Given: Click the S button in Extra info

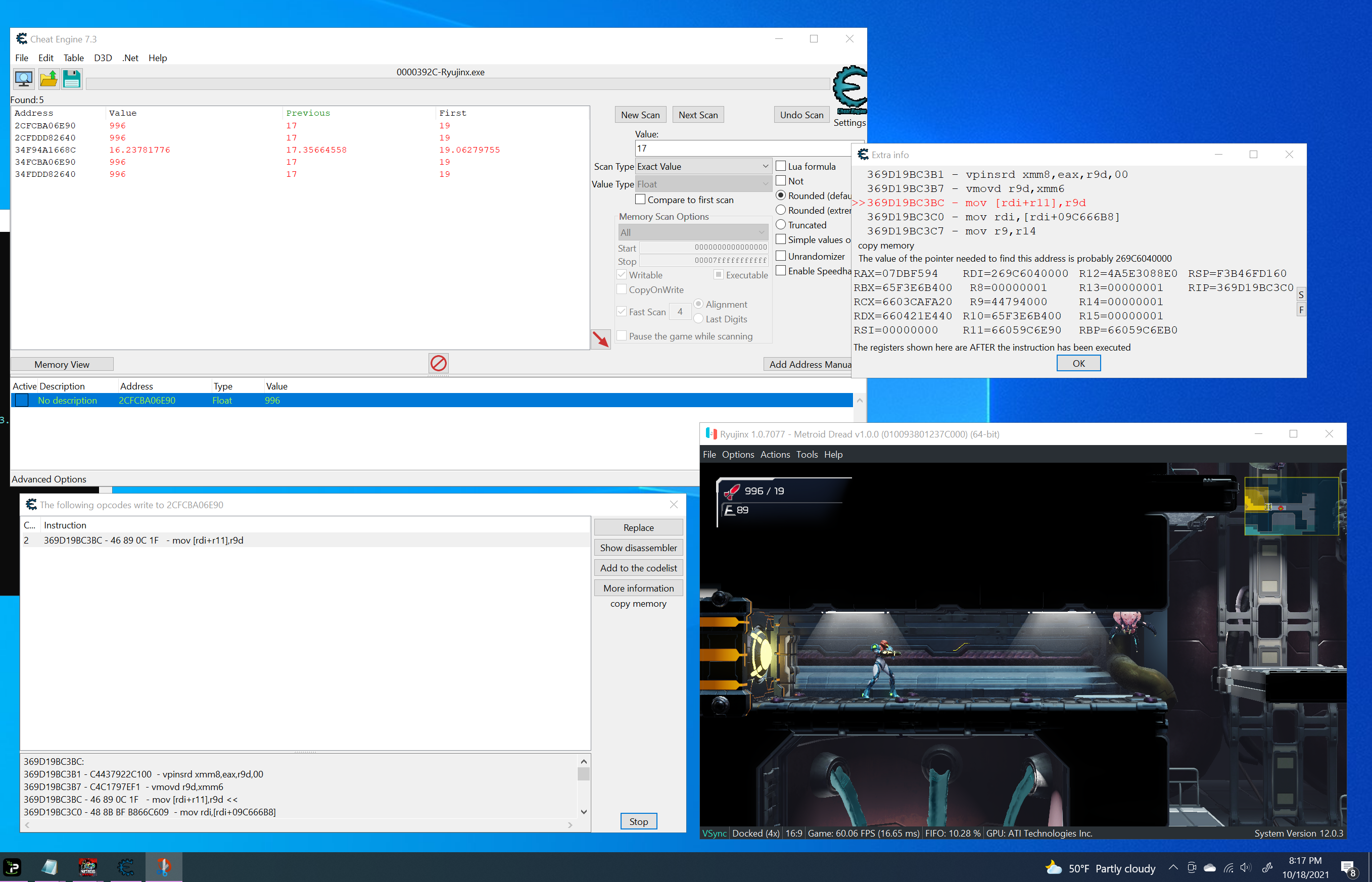Looking at the screenshot, I should 1301,295.
